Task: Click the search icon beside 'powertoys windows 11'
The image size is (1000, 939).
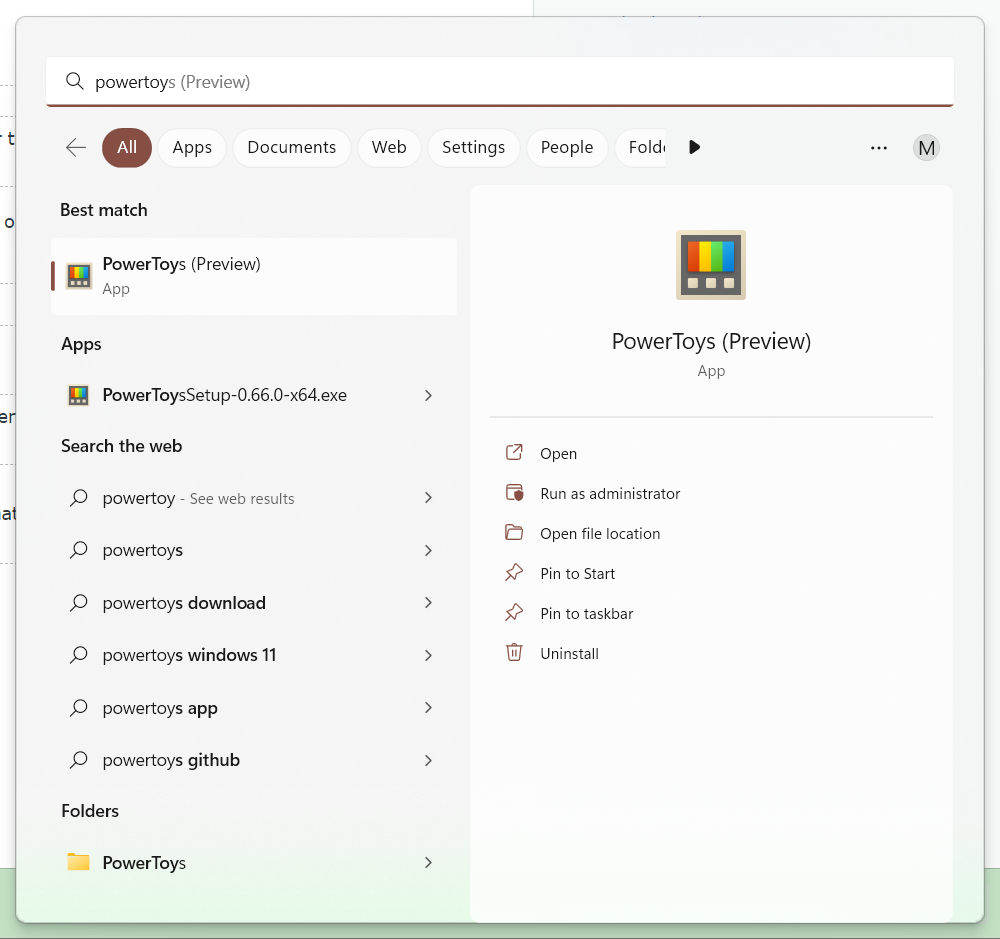Action: (78, 655)
